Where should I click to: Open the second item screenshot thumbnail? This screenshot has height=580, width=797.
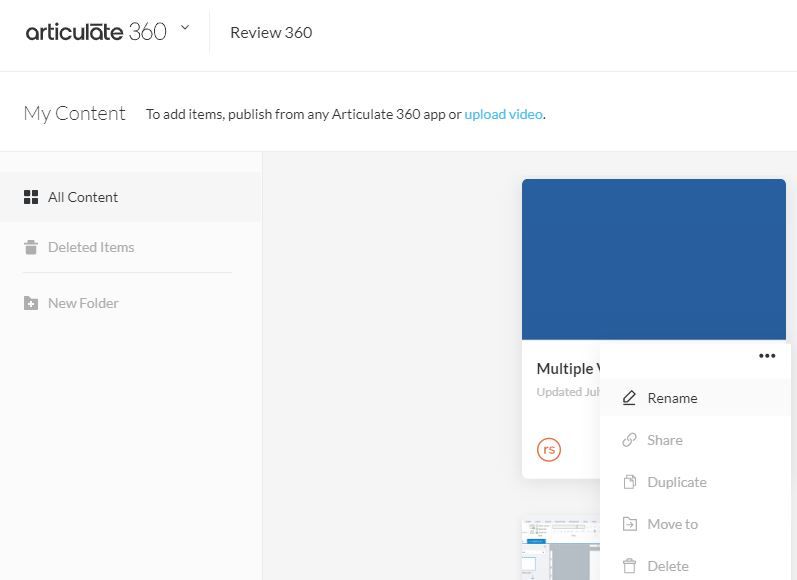[x=561, y=550]
